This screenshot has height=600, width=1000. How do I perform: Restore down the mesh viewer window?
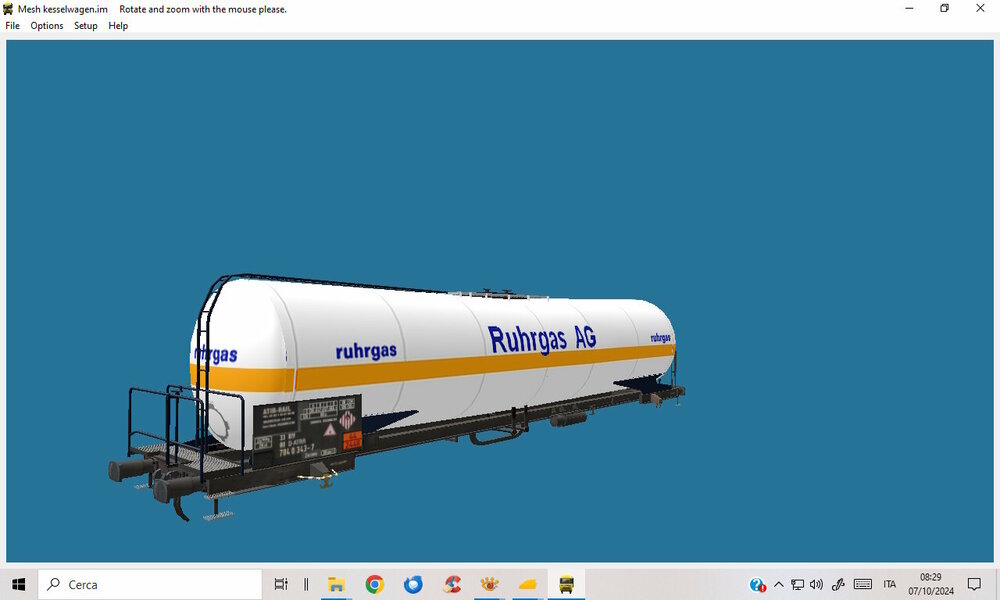[x=945, y=8]
